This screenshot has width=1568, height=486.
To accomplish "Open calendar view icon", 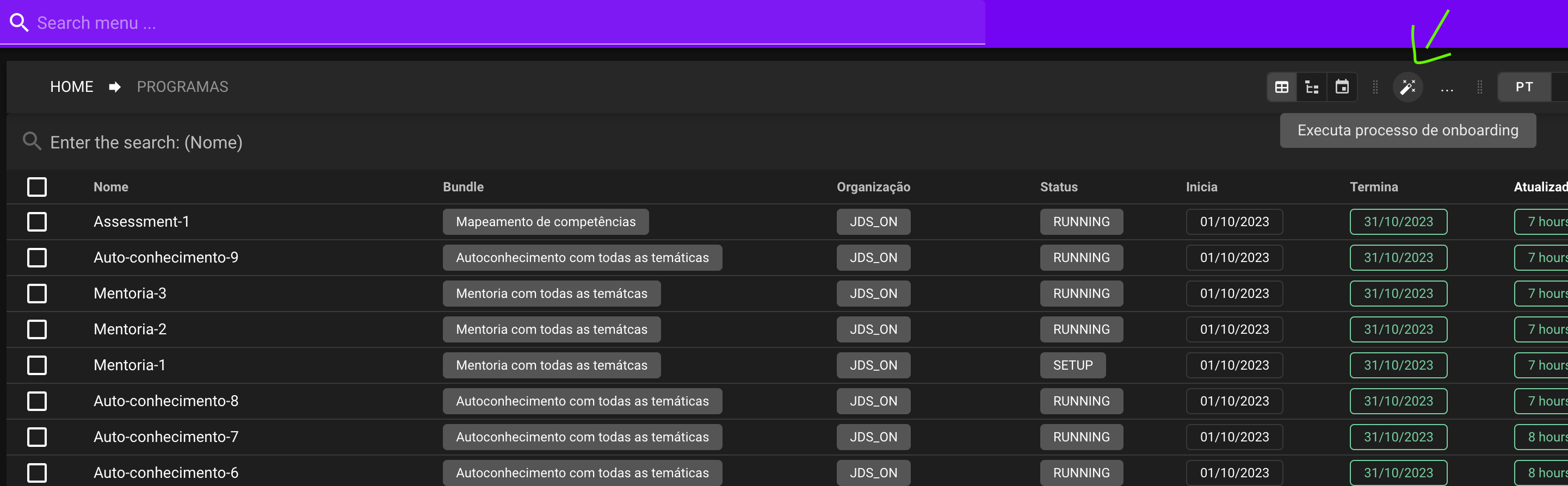I will click(1342, 87).
